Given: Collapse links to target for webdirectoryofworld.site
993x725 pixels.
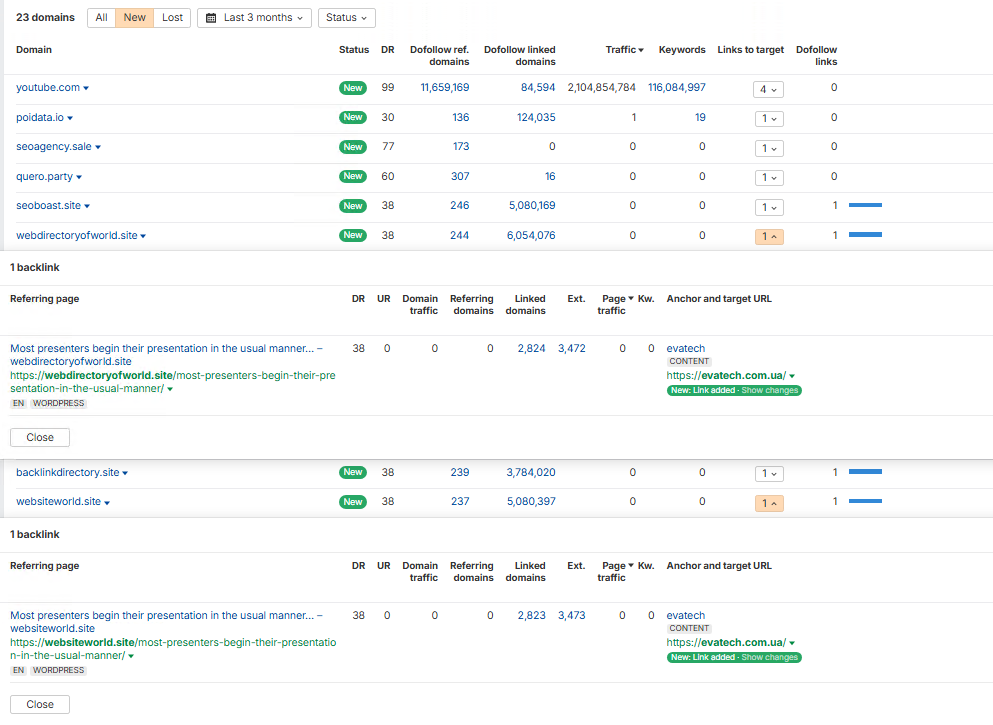Looking at the screenshot, I should tap(768, 237).
